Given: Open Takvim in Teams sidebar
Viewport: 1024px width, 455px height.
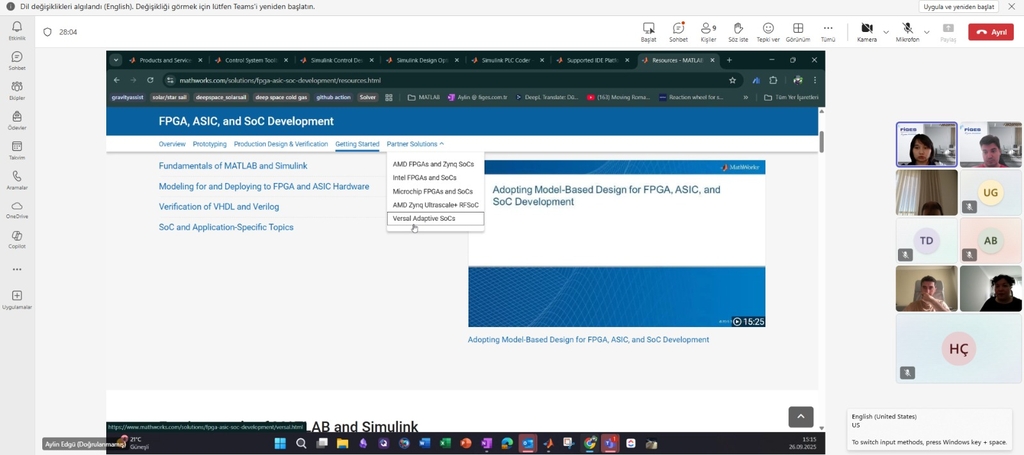Looking at the screenshot, I should tap(17, 149).
